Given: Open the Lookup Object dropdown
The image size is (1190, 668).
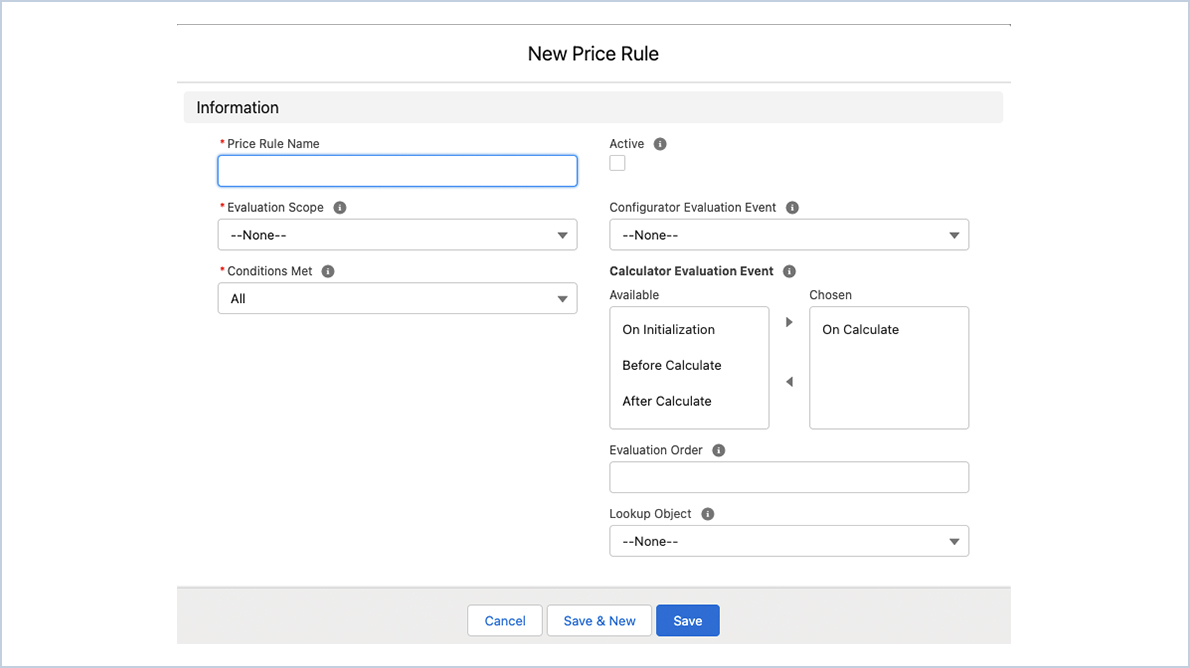Looking at the screenshot, I should point(789,540).
